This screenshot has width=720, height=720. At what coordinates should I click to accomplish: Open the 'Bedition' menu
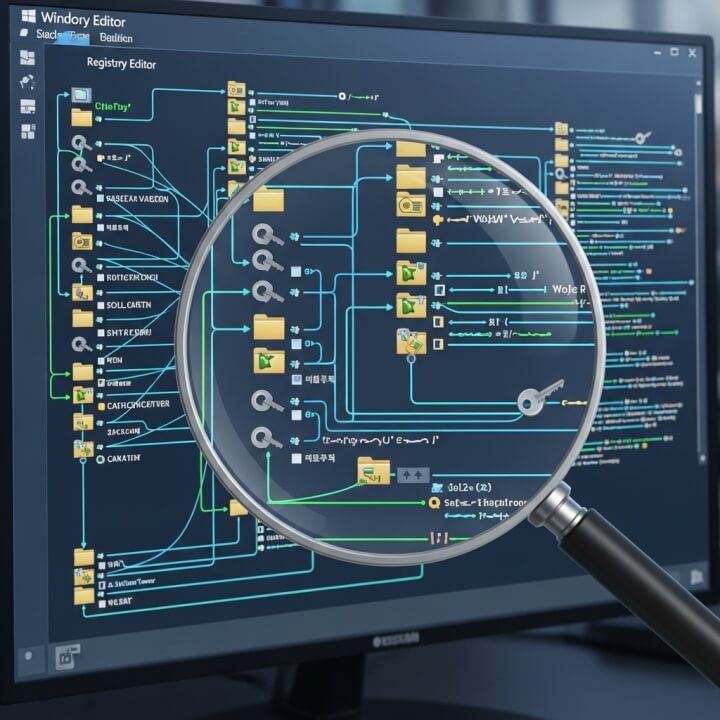[116, 35]
